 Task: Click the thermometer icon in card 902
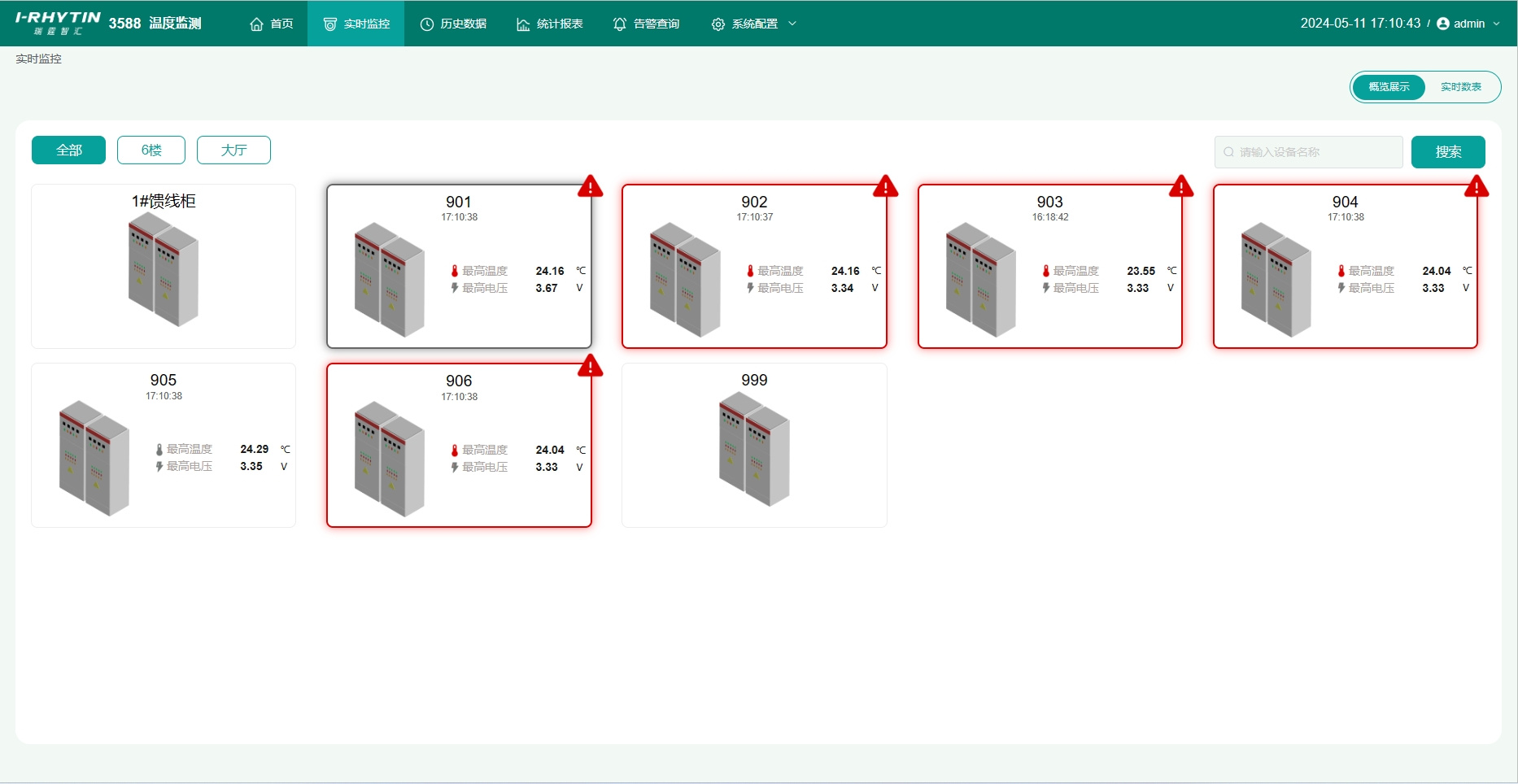[750, 271]
